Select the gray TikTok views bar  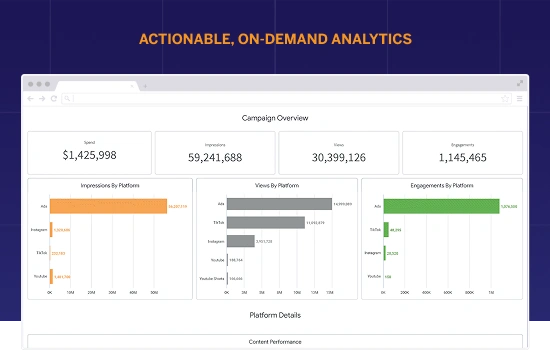266,222
